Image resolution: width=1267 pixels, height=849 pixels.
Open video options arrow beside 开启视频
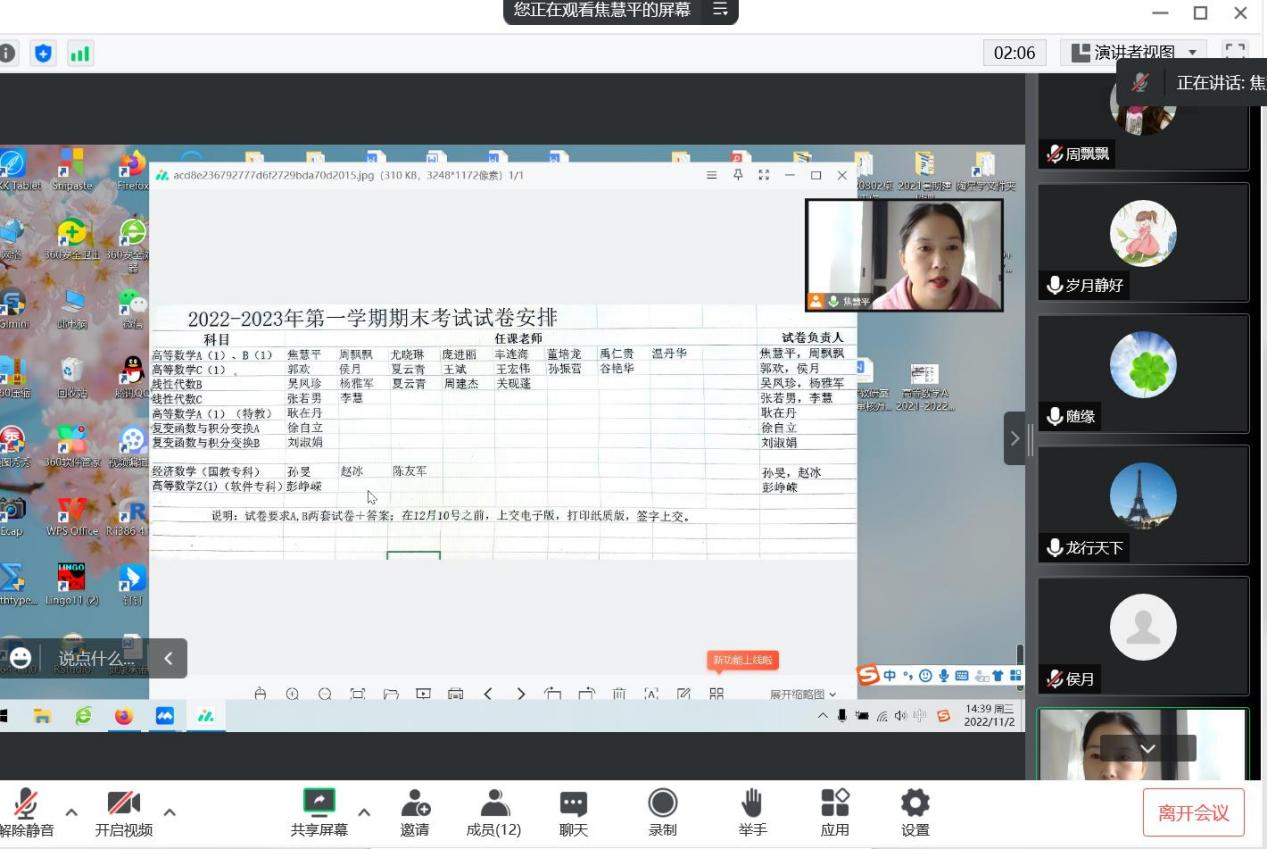tap(169, 811)
